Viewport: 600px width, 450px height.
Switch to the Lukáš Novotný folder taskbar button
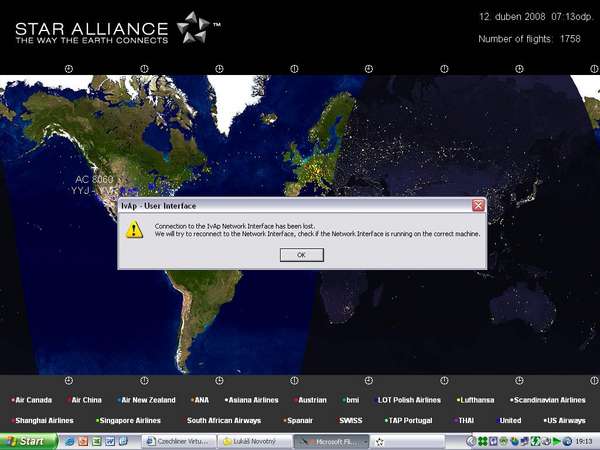pos(255,442)
